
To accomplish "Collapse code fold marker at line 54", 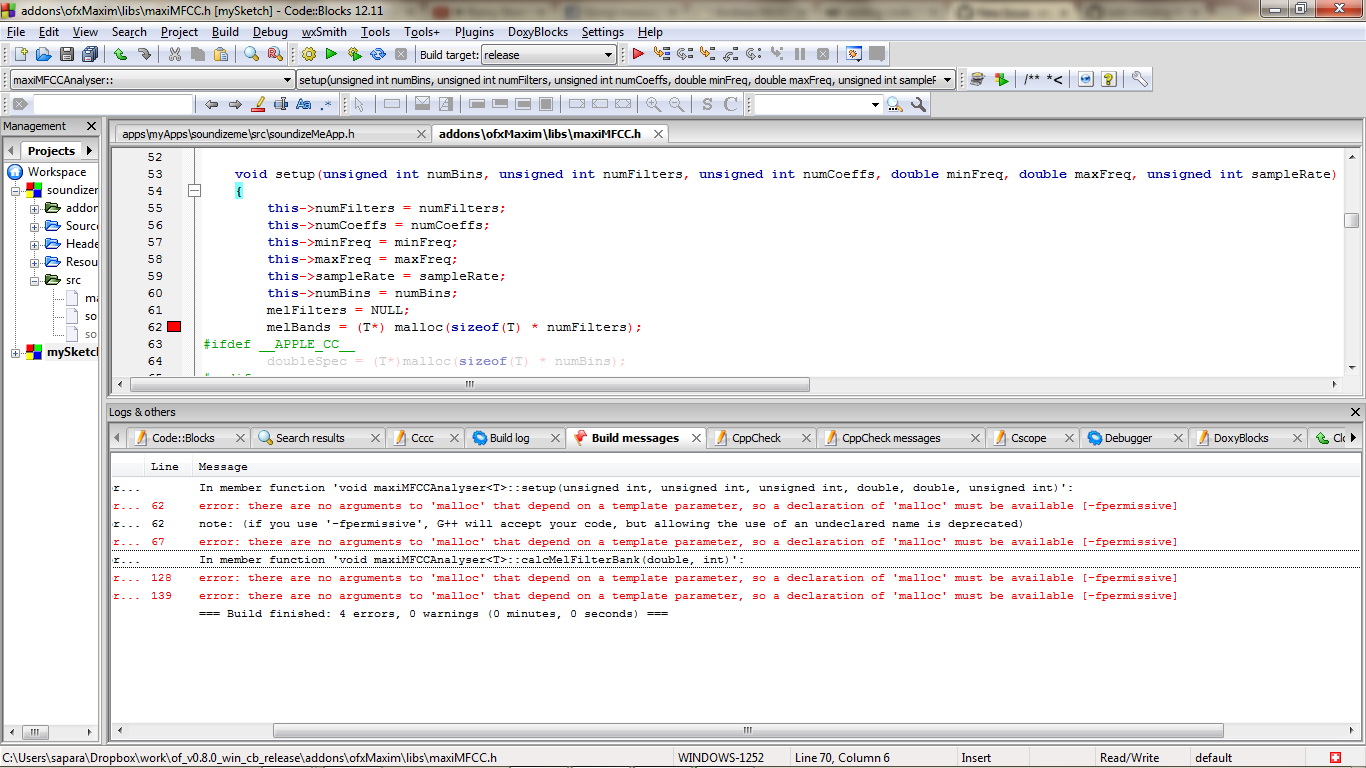I will [195, 191].
